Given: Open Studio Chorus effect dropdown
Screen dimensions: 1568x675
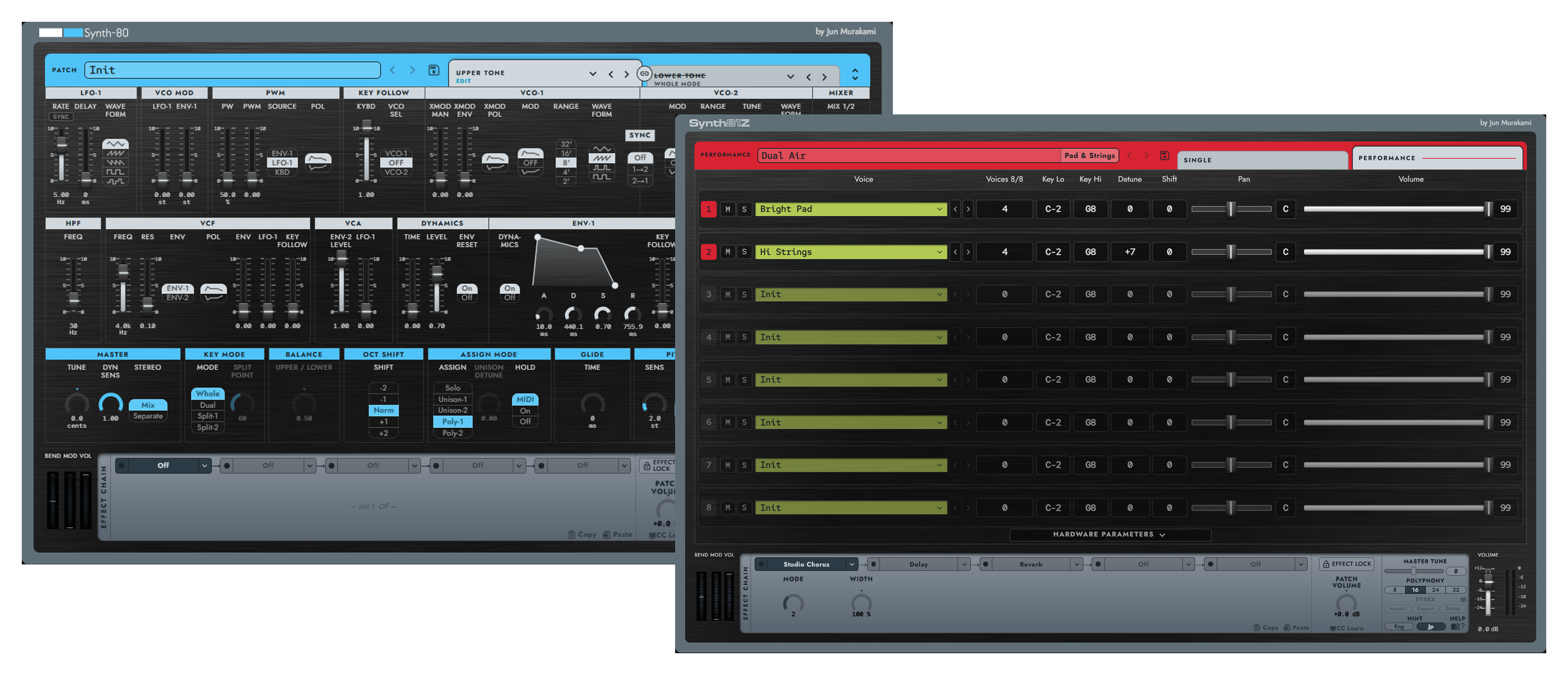Looking at the screenshot, I should (852, 564).
